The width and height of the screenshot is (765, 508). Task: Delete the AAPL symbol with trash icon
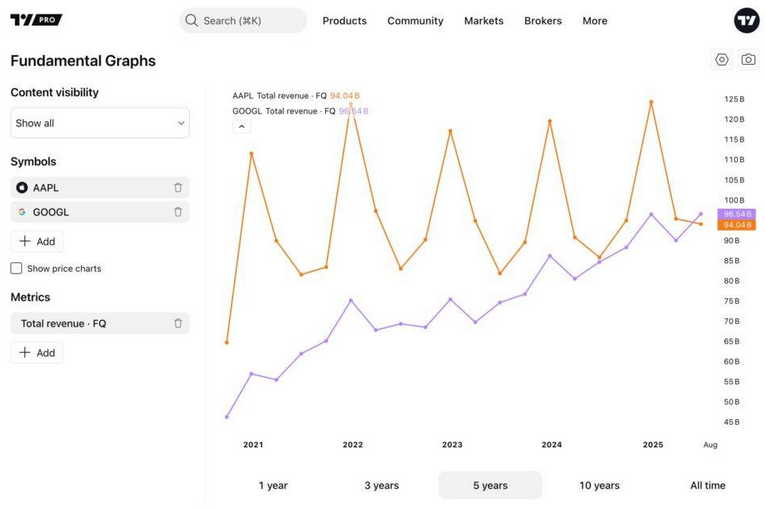pyautogui.click(x=178, y=188)
